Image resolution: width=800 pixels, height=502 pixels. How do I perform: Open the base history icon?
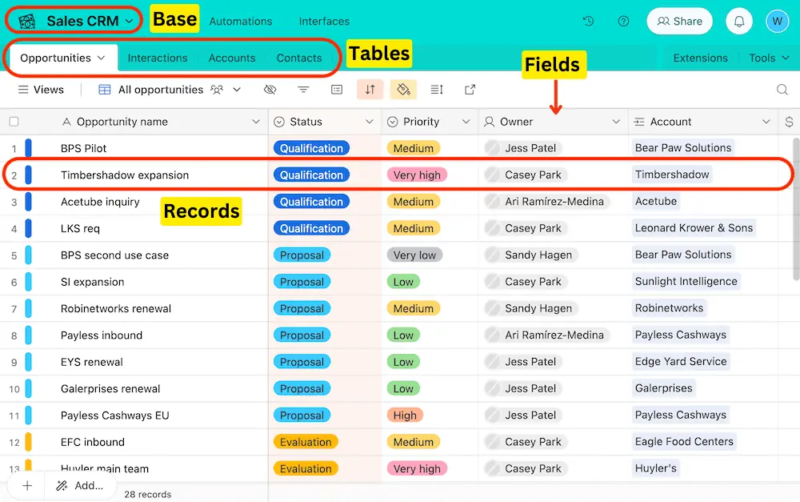tap(588, 21)
